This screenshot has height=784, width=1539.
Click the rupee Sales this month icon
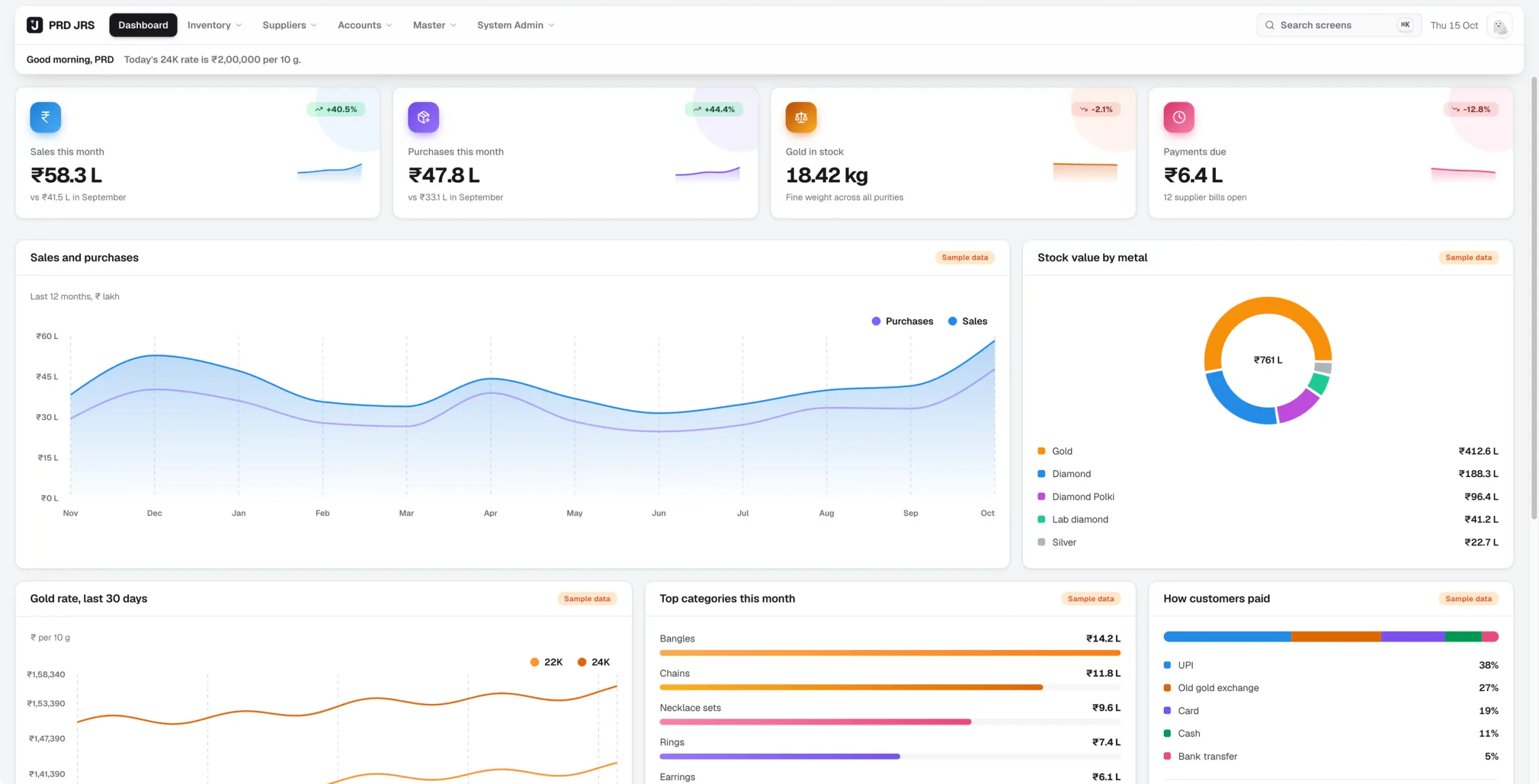(46, 117)
